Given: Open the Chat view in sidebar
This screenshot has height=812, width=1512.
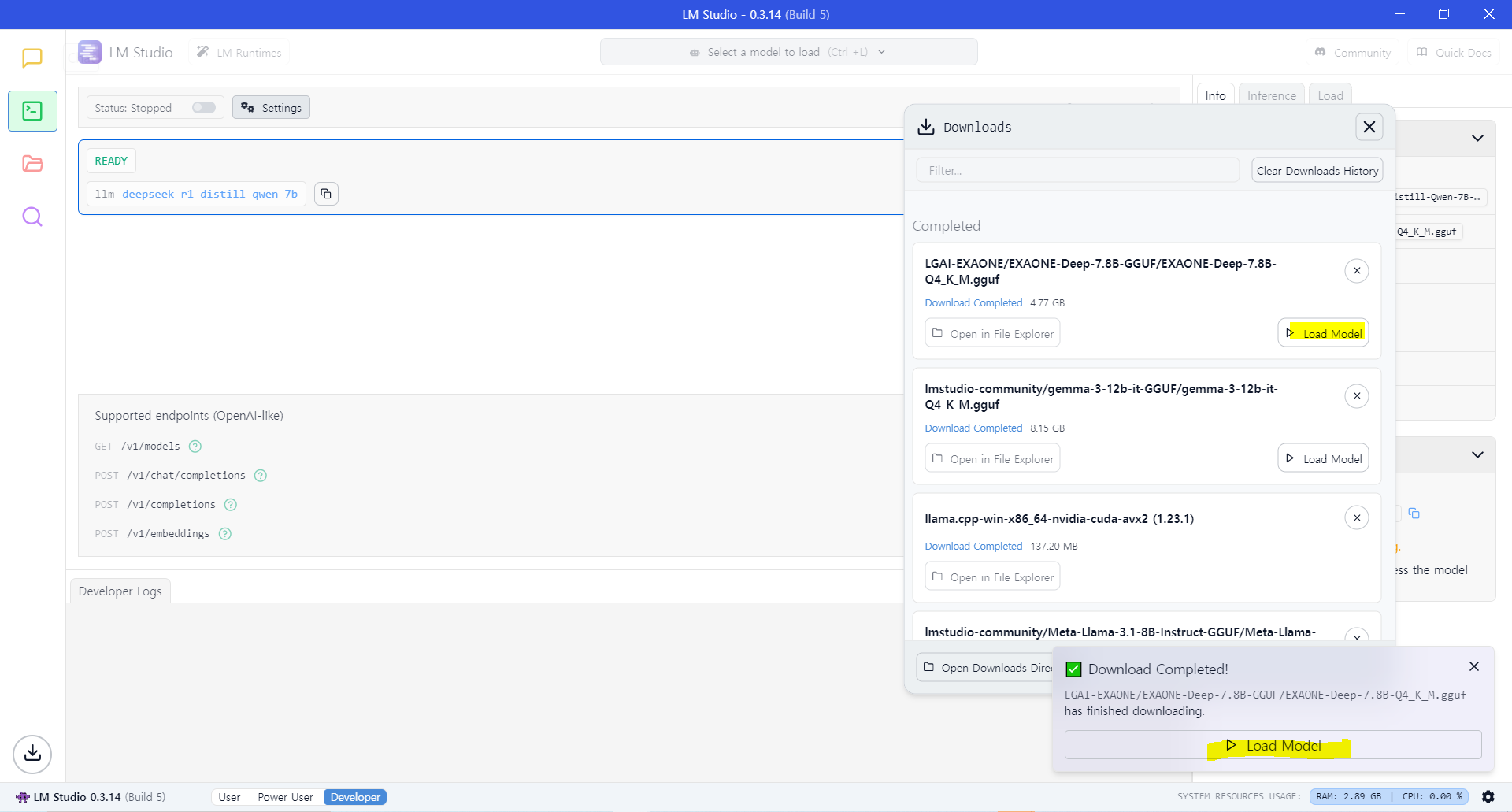Looking at the screenshot, I should pos(32,58).
